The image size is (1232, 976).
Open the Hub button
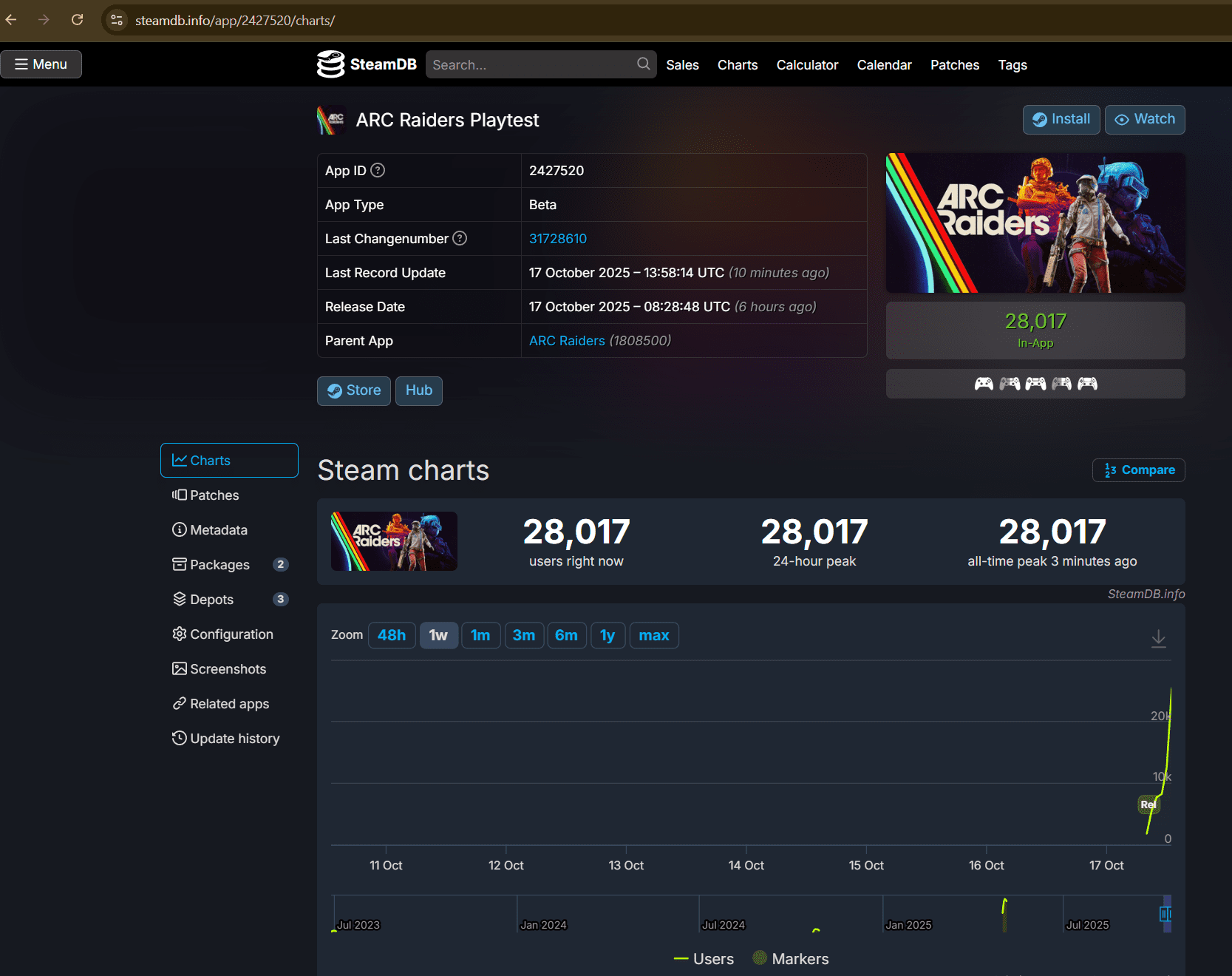pyautogui.click(x=419, y=390)
